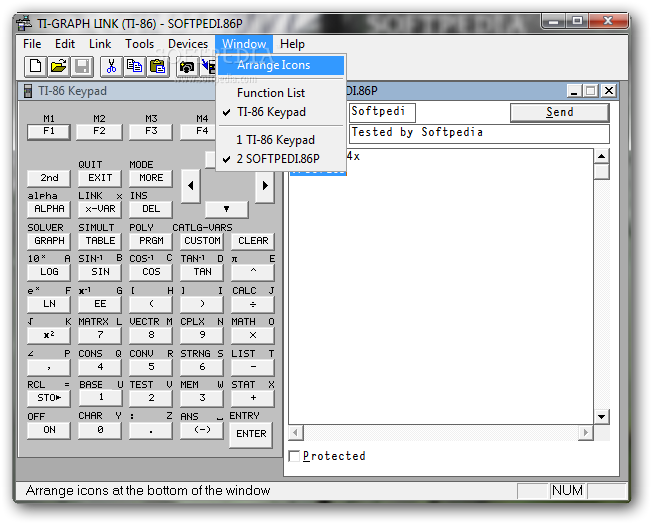Click the horizontal scrollbar left arrow
652x524 pixels.
[296, 433]
